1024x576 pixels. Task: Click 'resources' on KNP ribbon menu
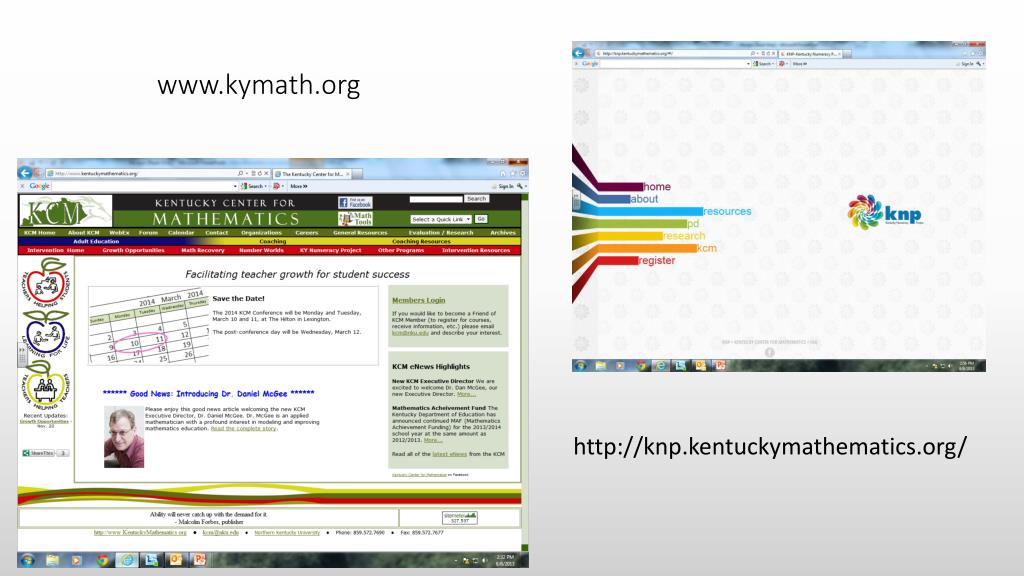[x=727, y=212]
